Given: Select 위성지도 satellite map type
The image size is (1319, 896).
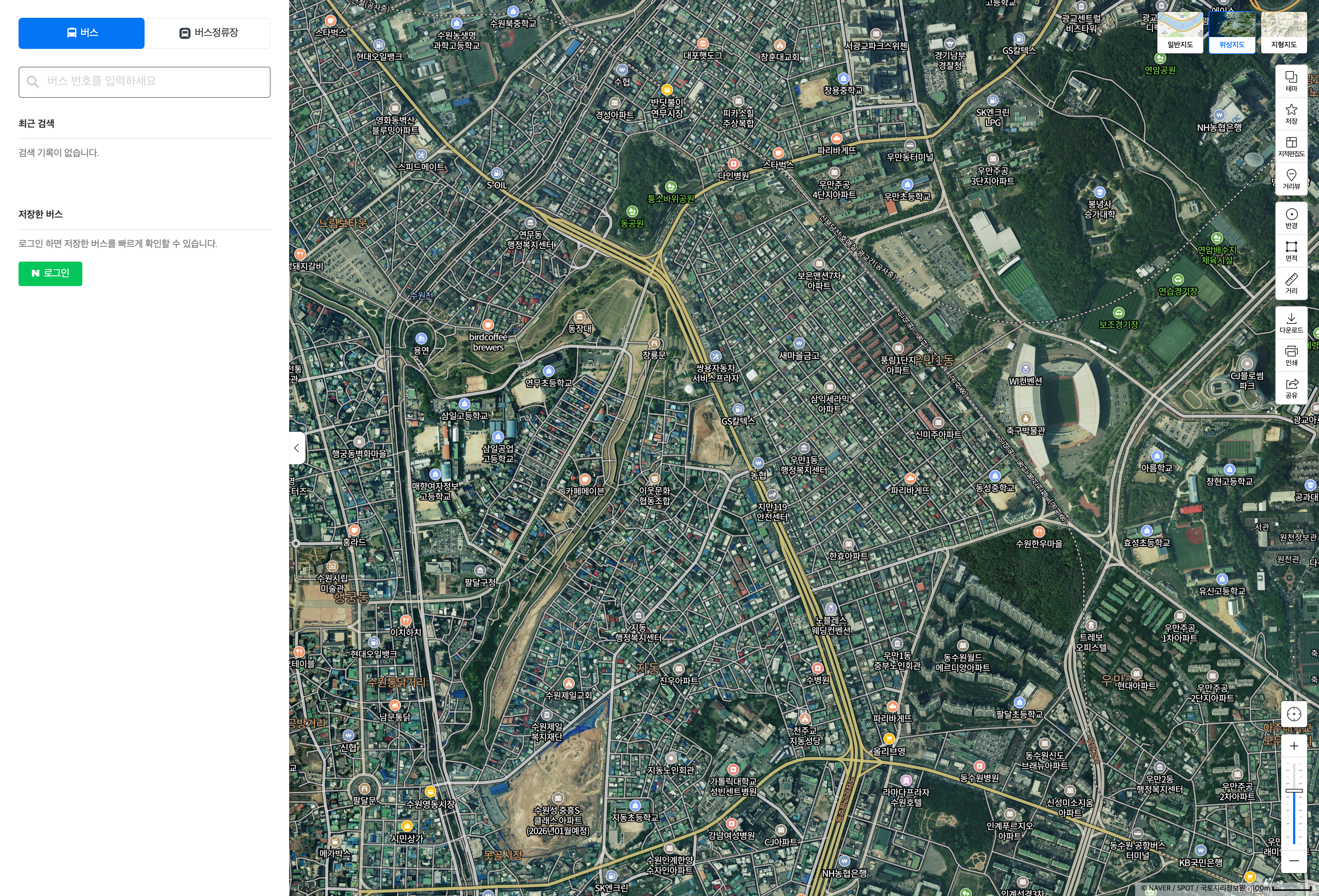Looking at the screenshot, I should point(1232,32).
